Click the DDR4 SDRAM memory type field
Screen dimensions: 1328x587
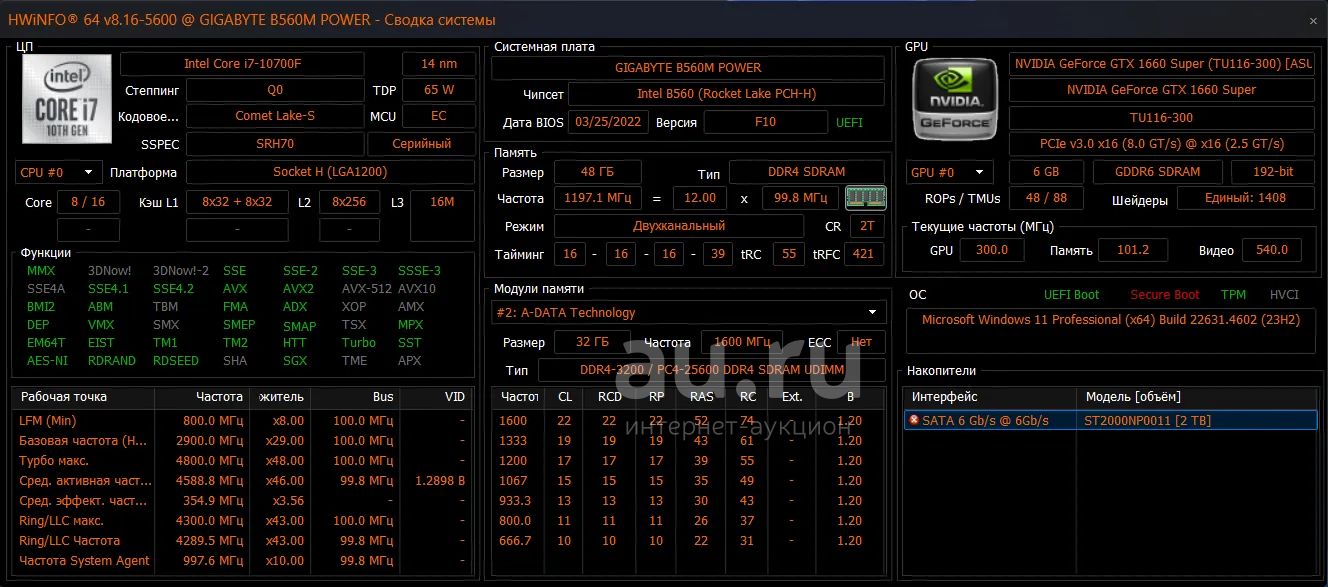coord(807,172)
